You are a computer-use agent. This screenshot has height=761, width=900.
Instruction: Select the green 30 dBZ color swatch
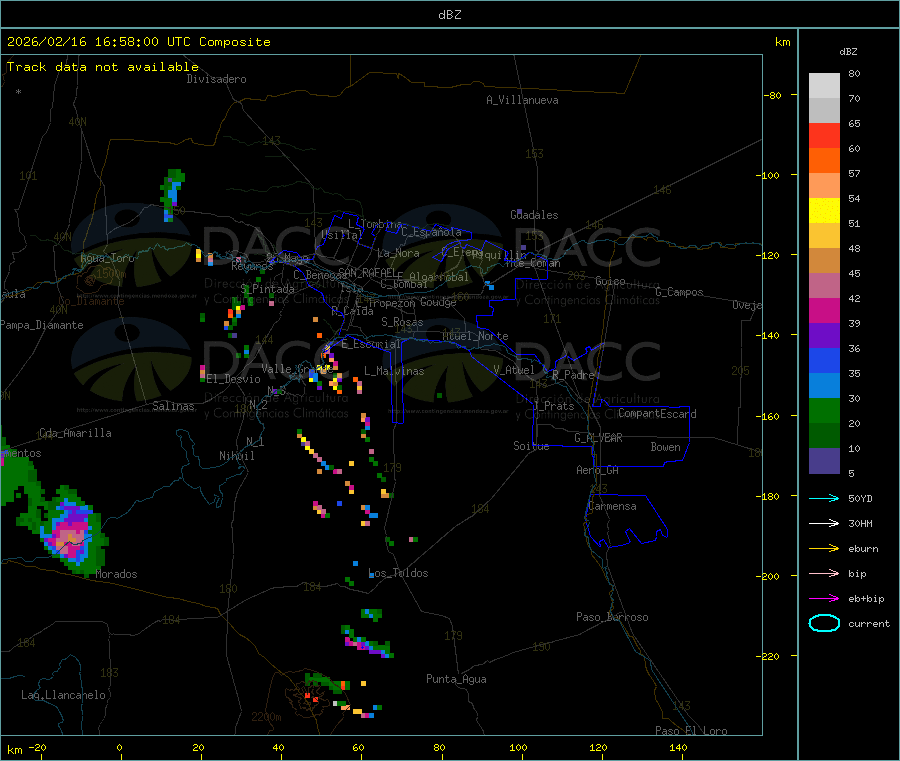point(824,410)
